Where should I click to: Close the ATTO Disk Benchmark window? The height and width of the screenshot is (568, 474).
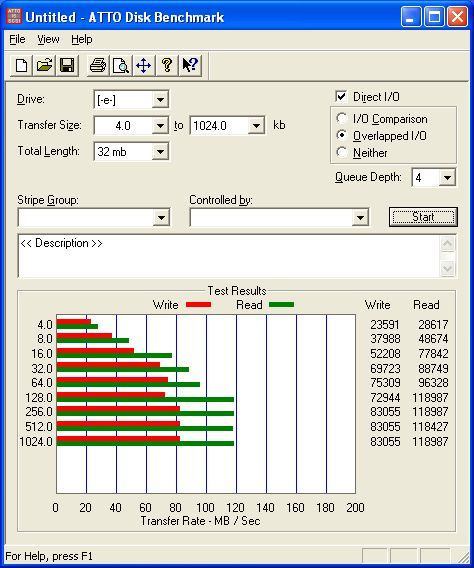pos(457,17)
